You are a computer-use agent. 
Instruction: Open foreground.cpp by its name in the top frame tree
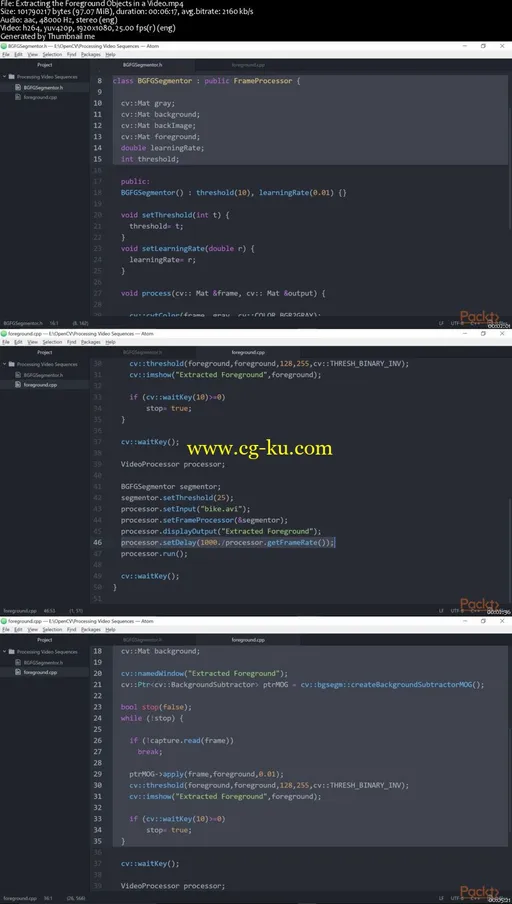(40, 97)
